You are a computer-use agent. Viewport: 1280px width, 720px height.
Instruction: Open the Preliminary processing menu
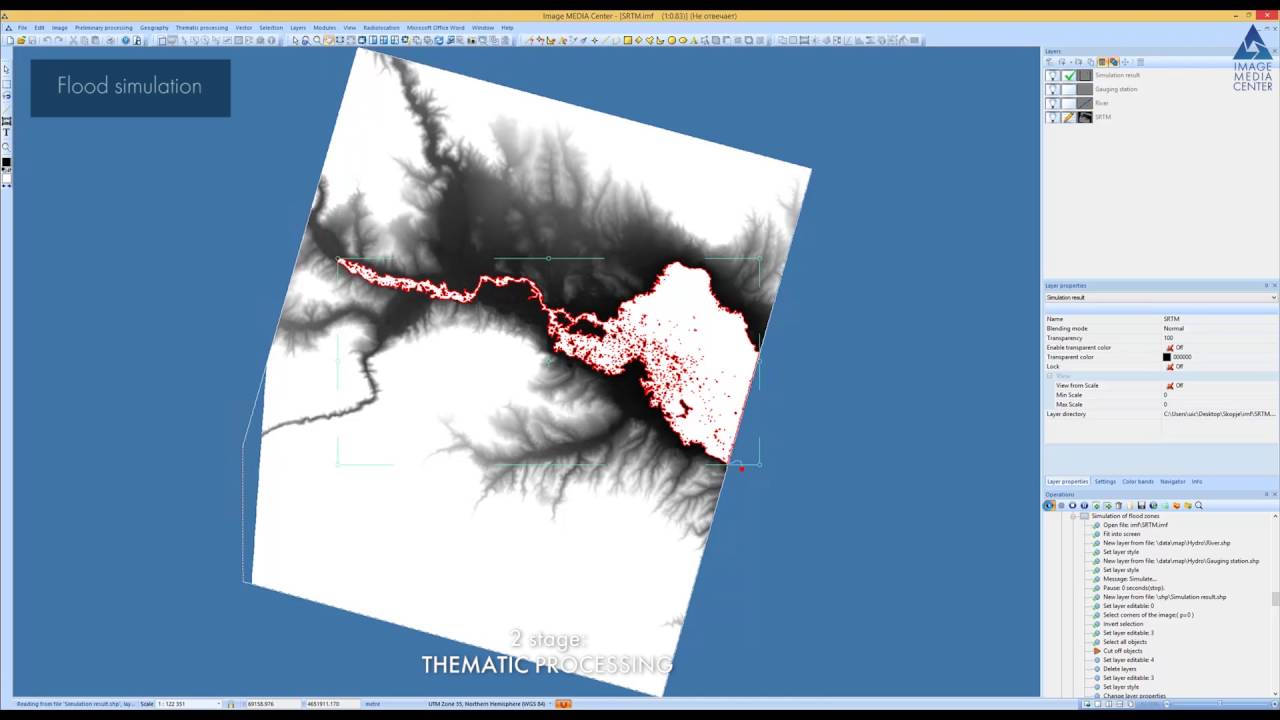pos(103,27)
